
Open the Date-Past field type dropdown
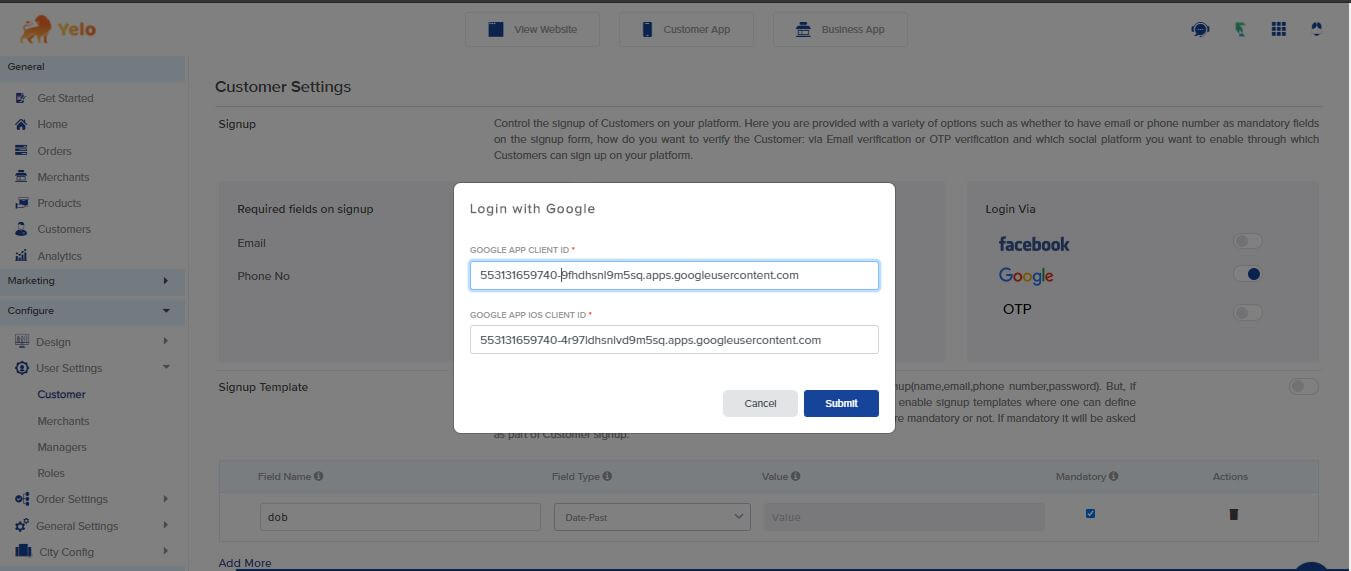point(651,517)
